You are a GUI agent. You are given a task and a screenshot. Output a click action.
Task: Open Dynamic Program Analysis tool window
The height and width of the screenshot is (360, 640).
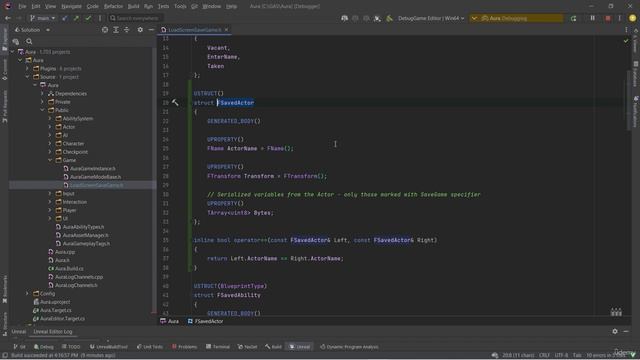point(349,347)
